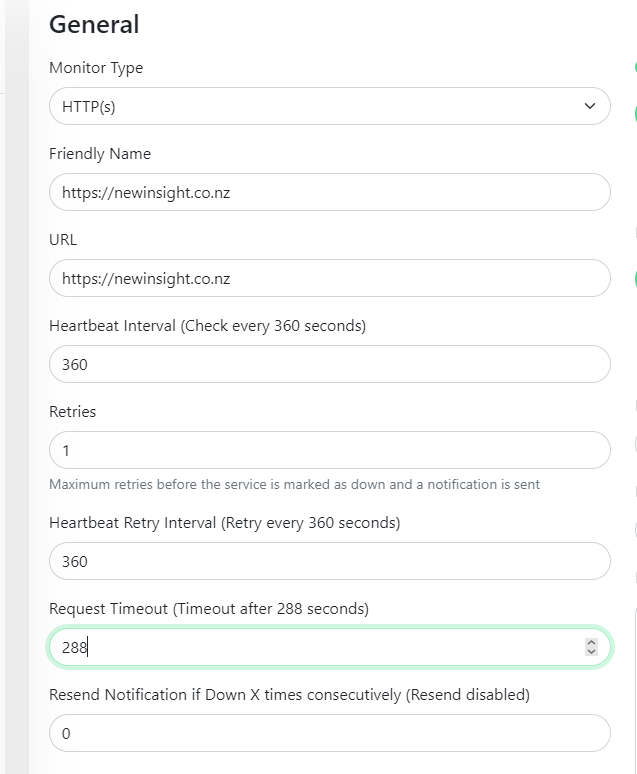Image resolution: width=637 pixels, height=774 pixels.
Task: Click into the URL input field
Action: click(330, 278)
